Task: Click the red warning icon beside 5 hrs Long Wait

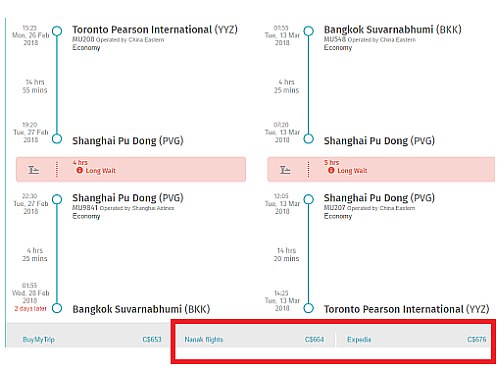Action: click(x=331, y=171)
